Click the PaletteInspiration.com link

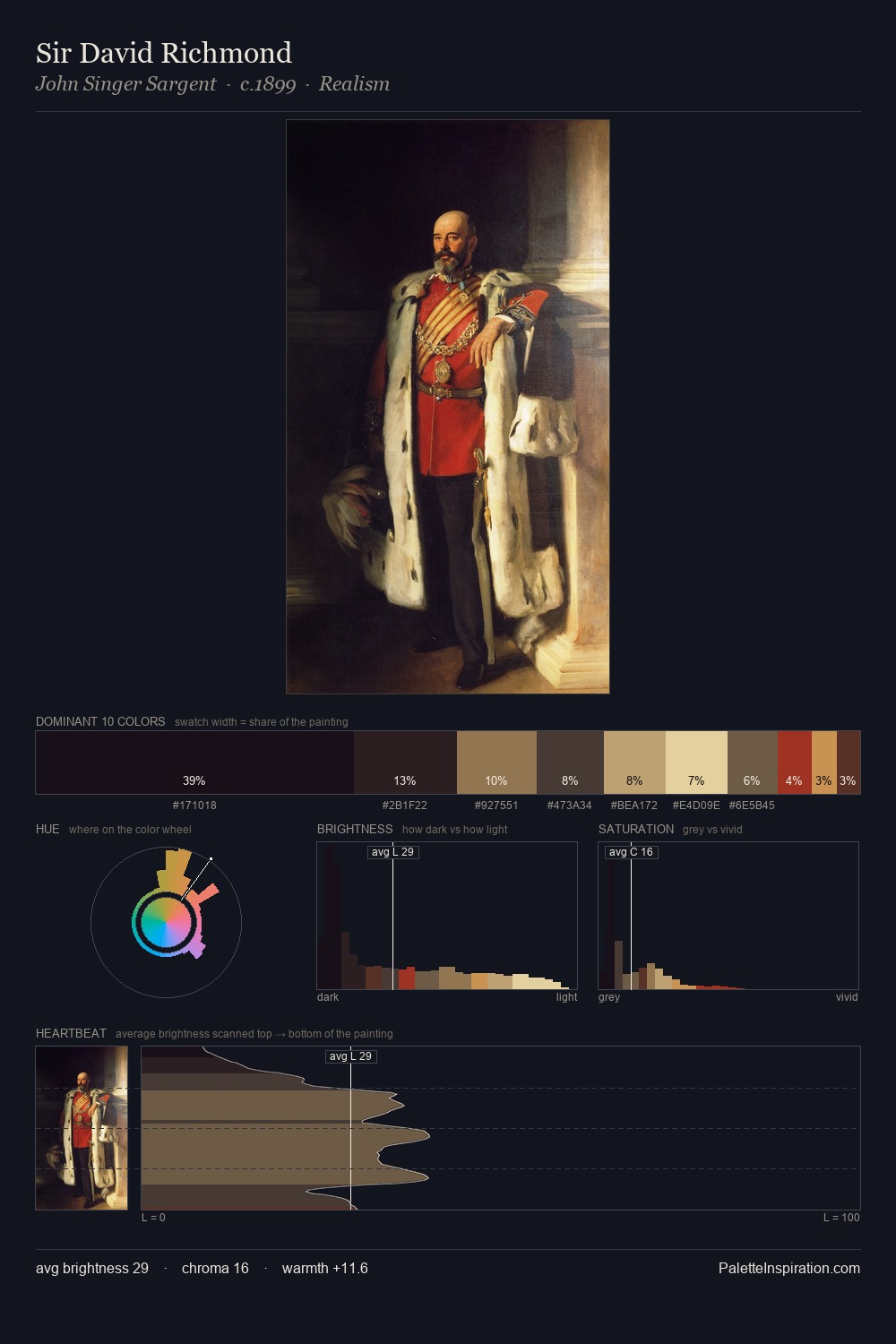click(789, 1268)
